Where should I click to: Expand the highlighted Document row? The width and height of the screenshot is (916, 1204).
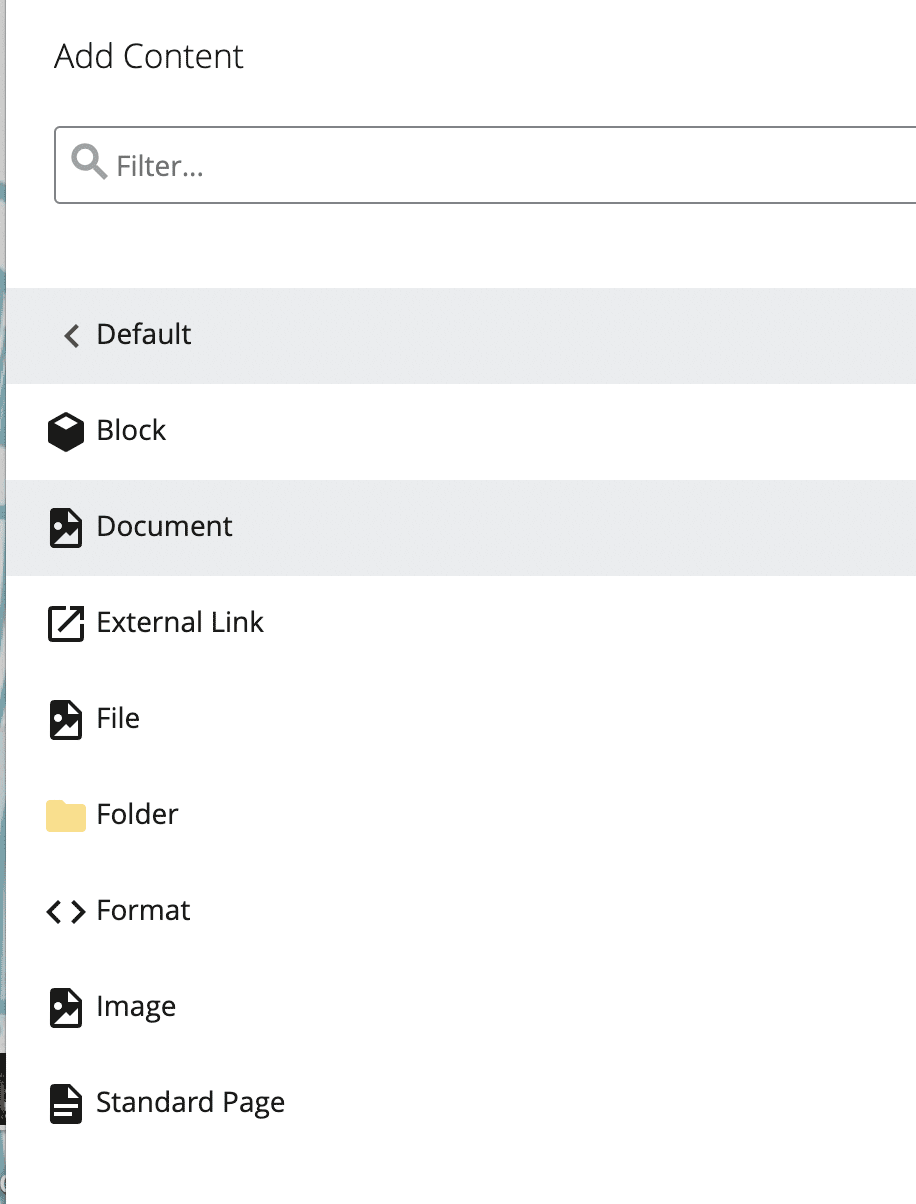pyautogui.click(x=164, y=527)
